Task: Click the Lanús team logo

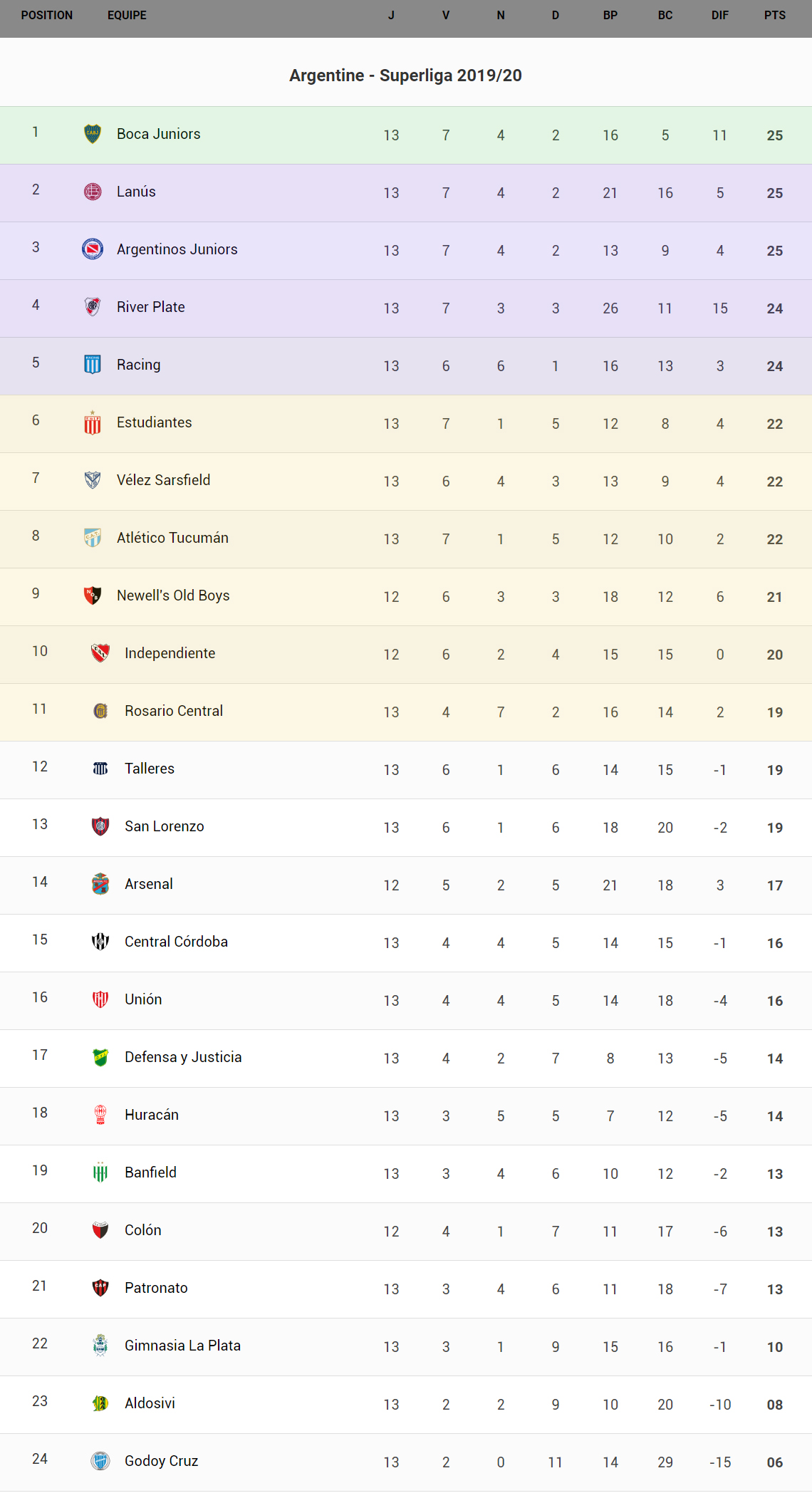Action: [x=93, y=192]
